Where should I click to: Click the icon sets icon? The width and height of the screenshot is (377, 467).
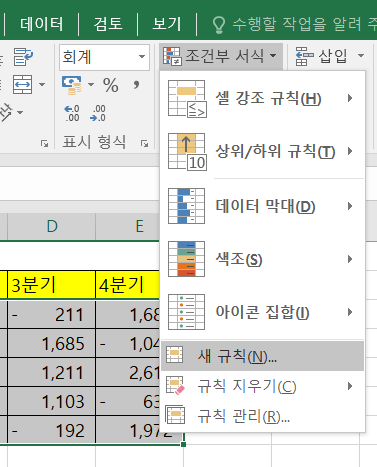(x=186, y=312)
